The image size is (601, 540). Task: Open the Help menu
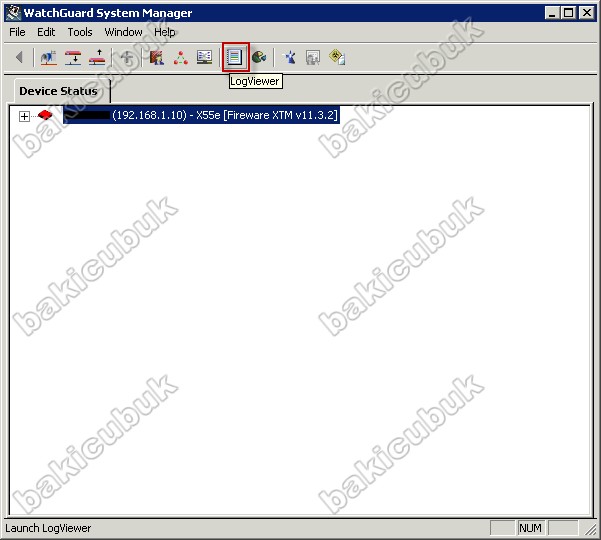(164, 32)
